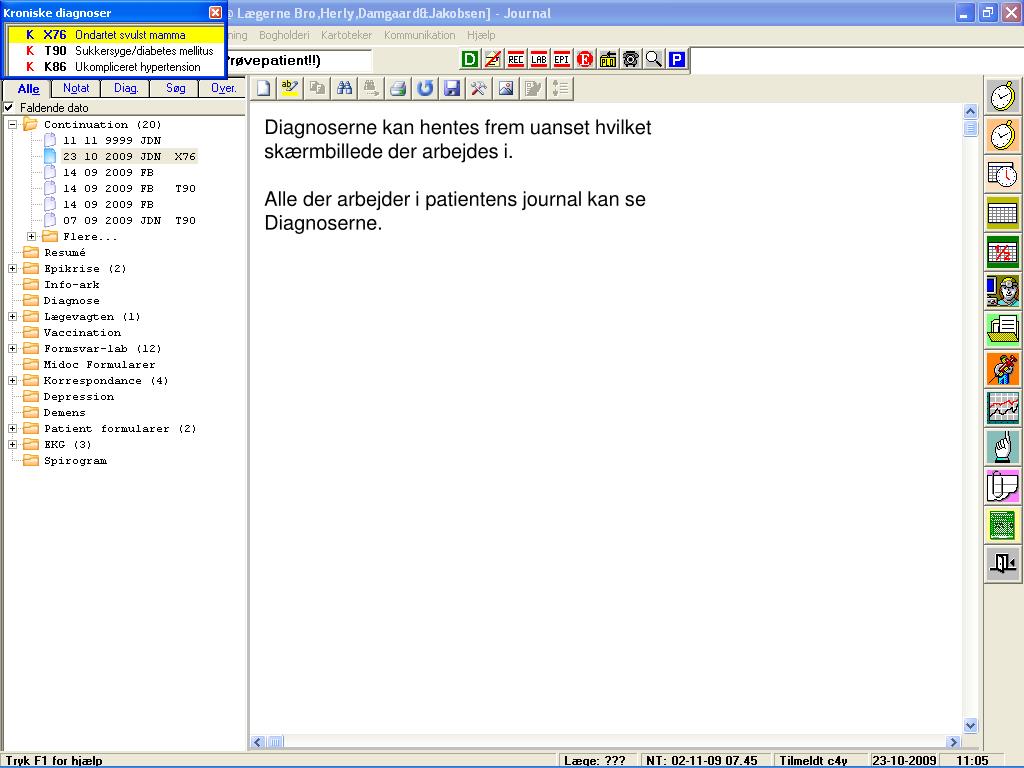The image size is (1024, 768).
Task: Collapse the Continuation (20) folder
Action: click(12, 124)
